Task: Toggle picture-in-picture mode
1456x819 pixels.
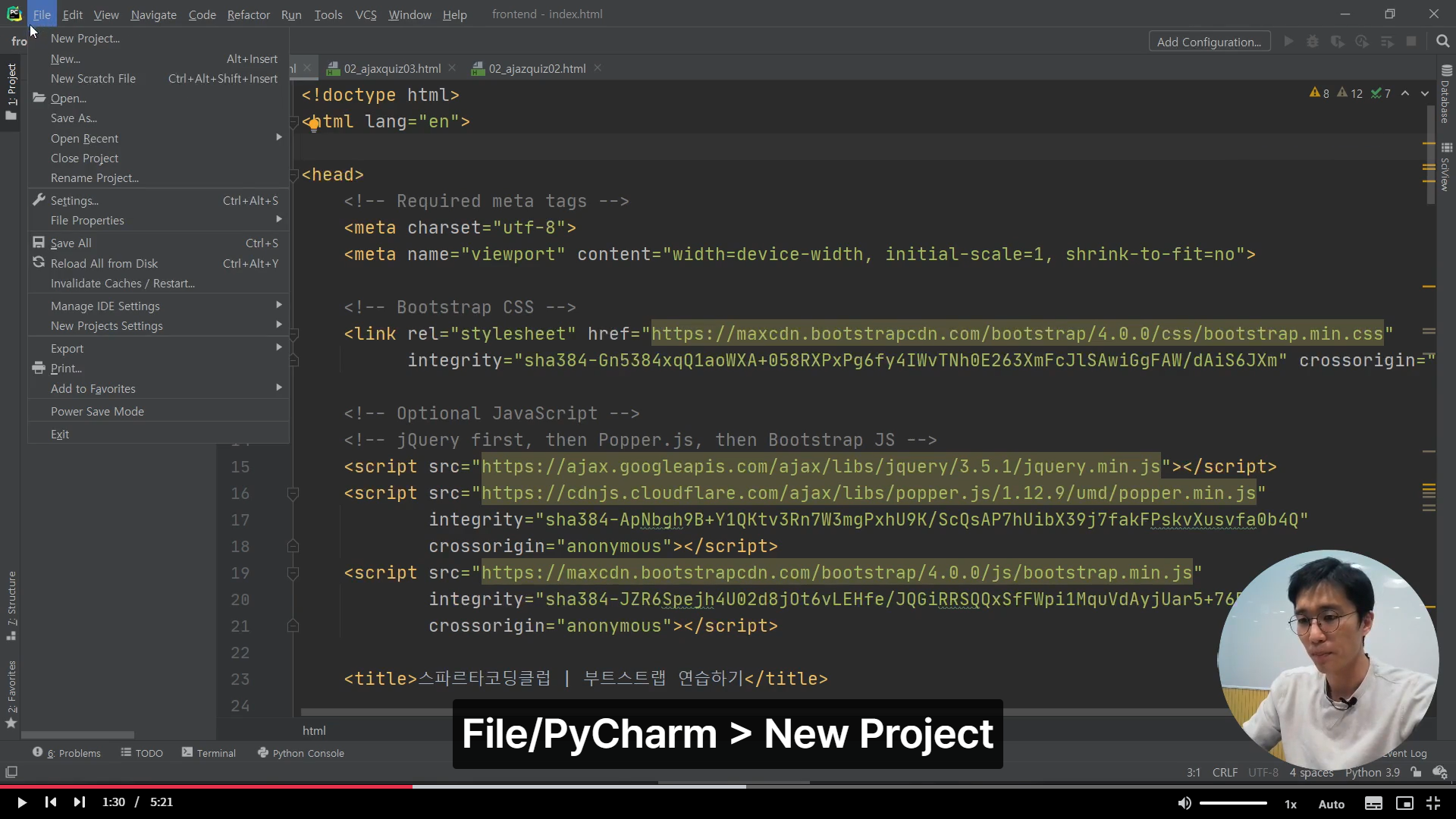Action: tap(1404, 803)
